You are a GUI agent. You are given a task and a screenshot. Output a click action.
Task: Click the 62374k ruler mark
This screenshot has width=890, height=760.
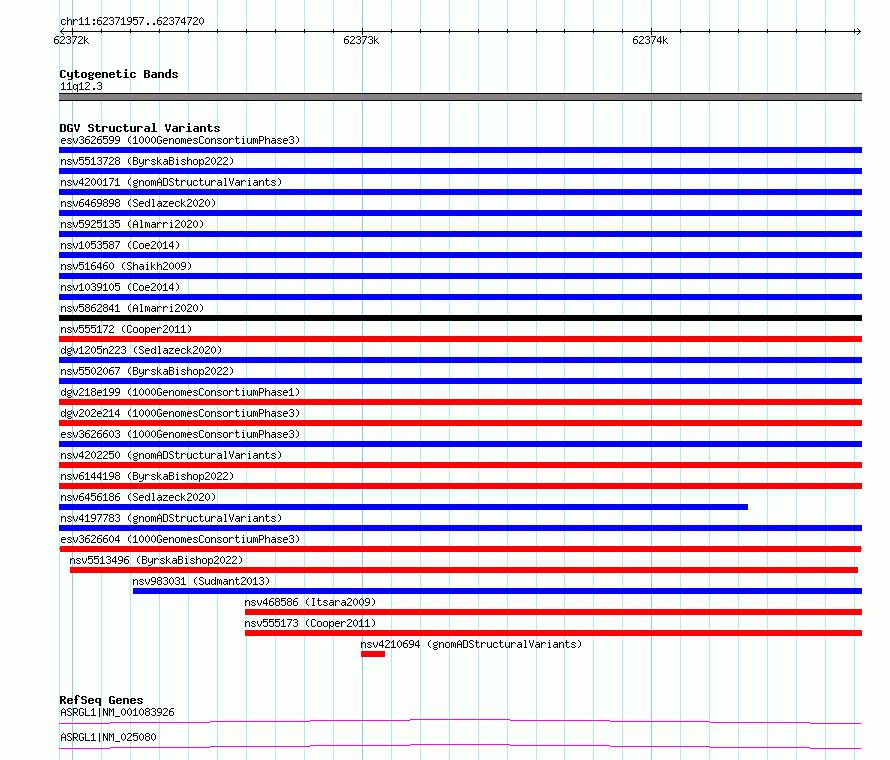[650, 40]
